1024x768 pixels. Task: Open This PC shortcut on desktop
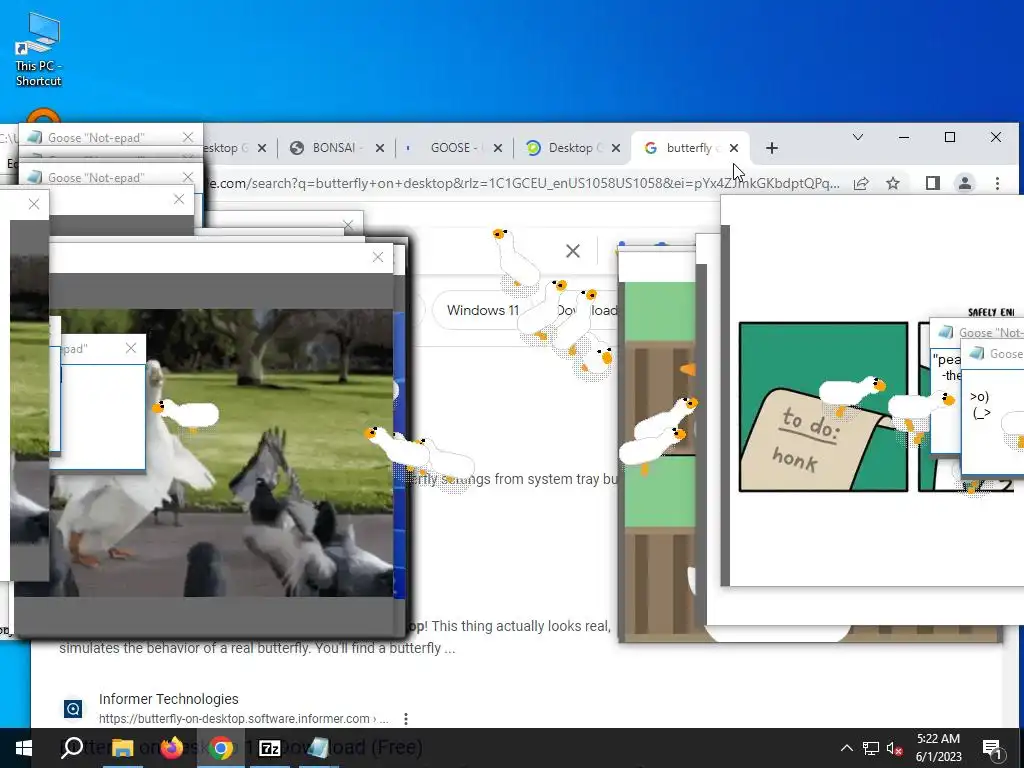(x=38, y=50)
